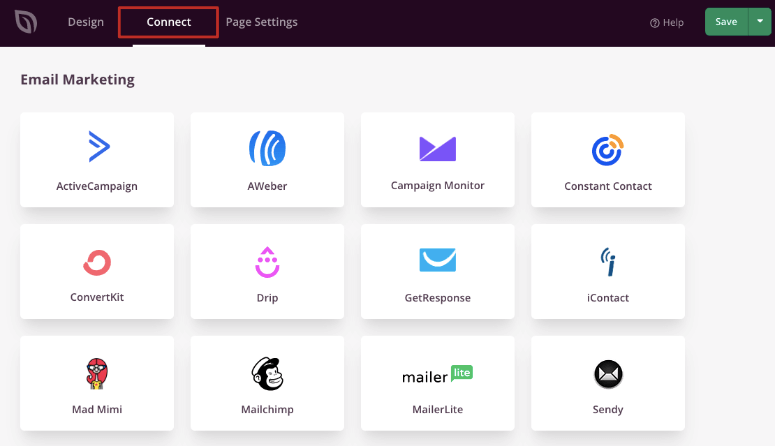Click the Drip droplet face logo

click(267, 262)
